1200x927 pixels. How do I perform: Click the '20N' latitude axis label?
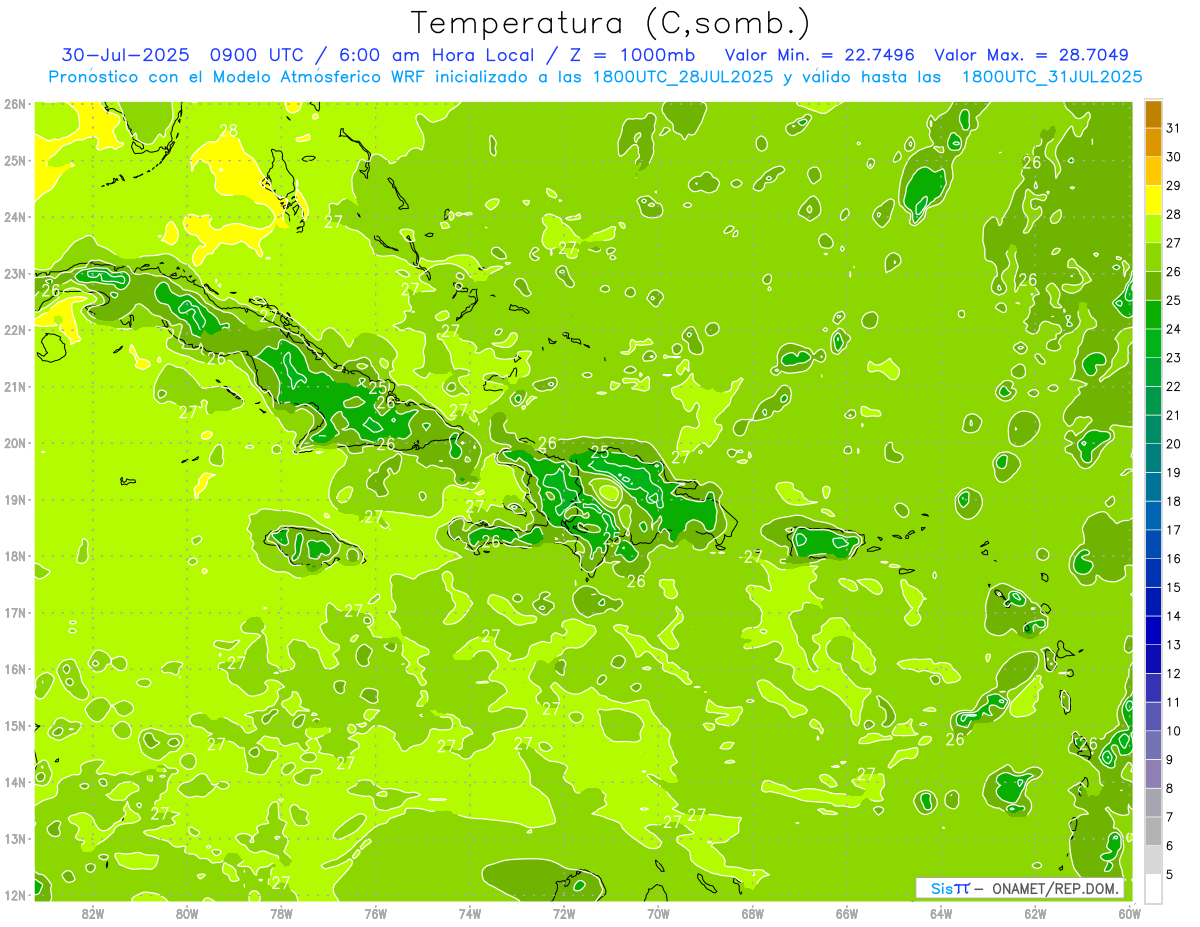pyautogui.click(x=15, y=443)
